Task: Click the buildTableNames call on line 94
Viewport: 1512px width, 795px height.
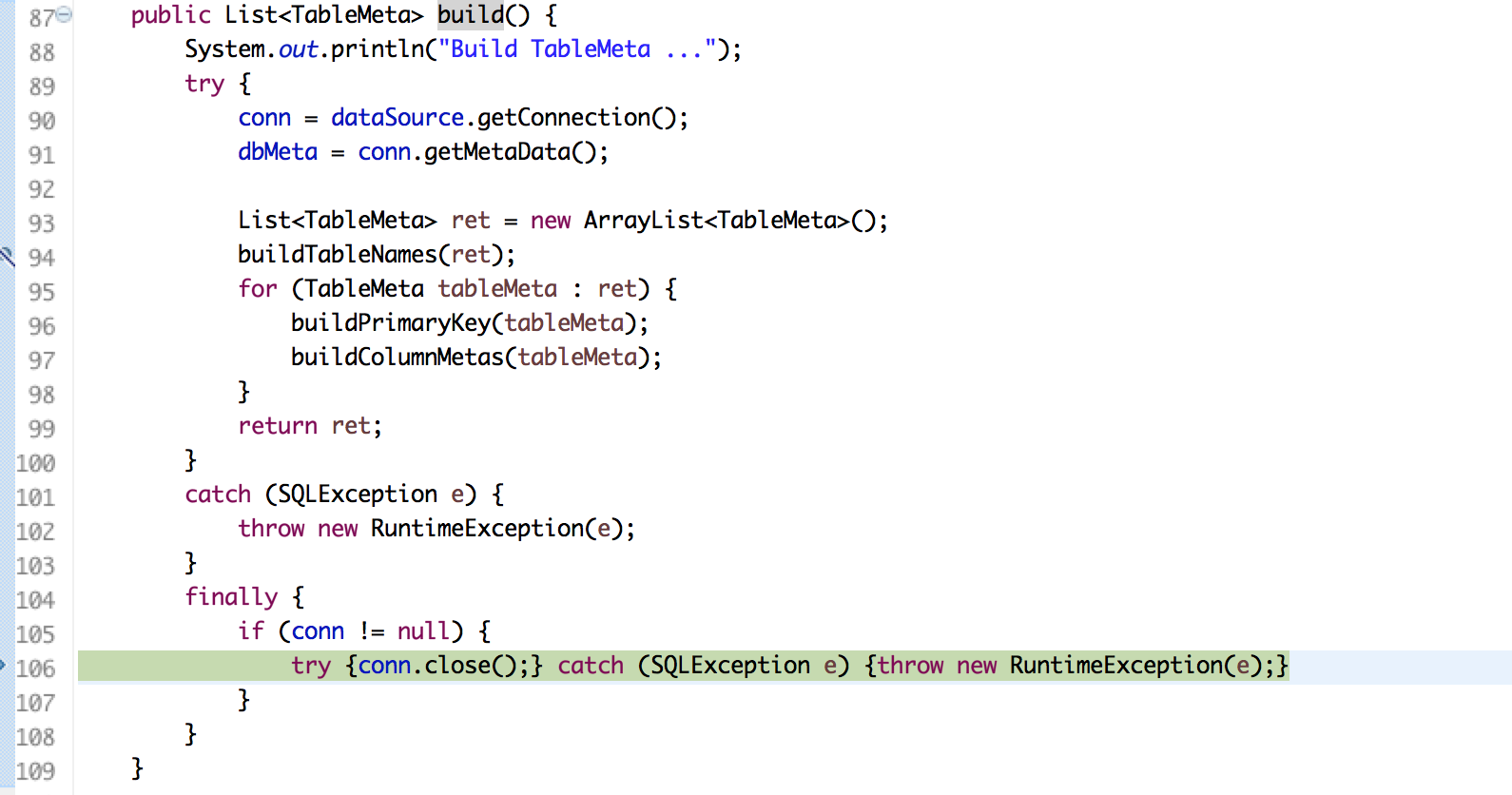Action: [x=338, y=255]
